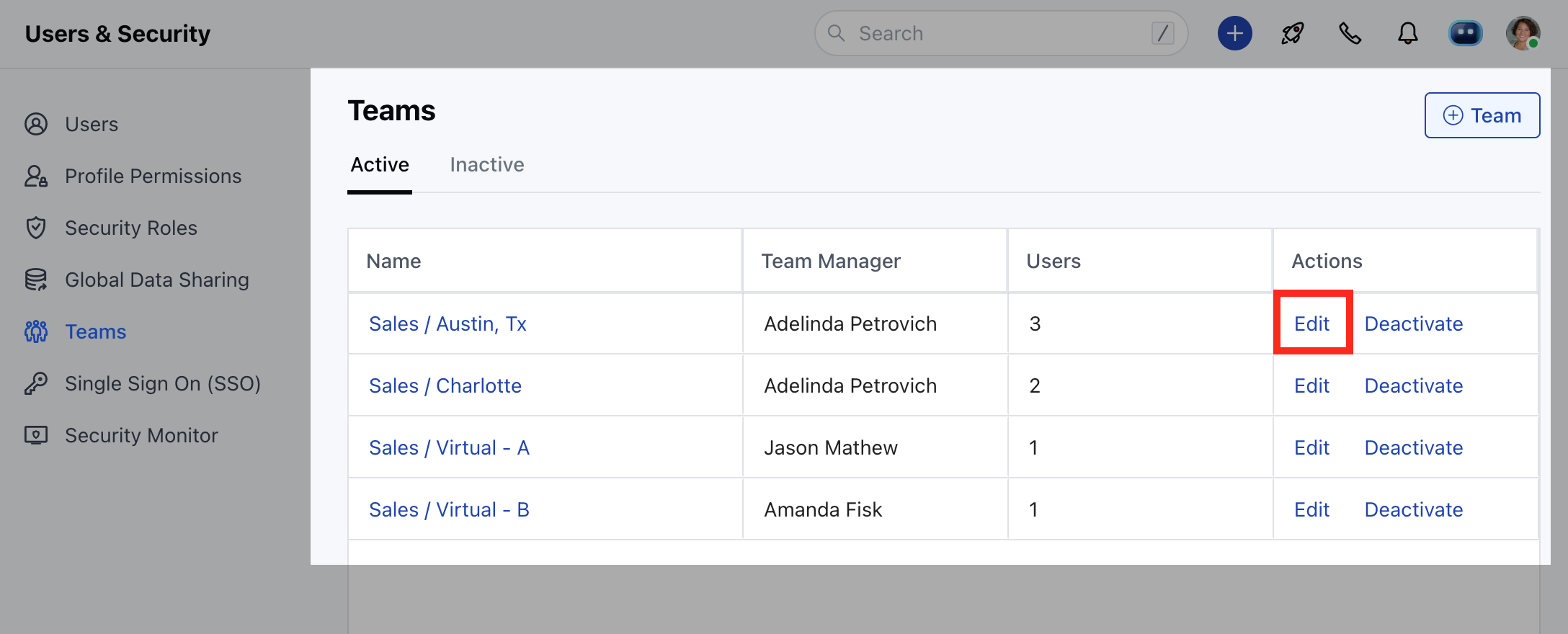Open the rocket launch icon
Image resolution: width=1568 pixels, height=634 pixels.
click(x=1292, y=34)
